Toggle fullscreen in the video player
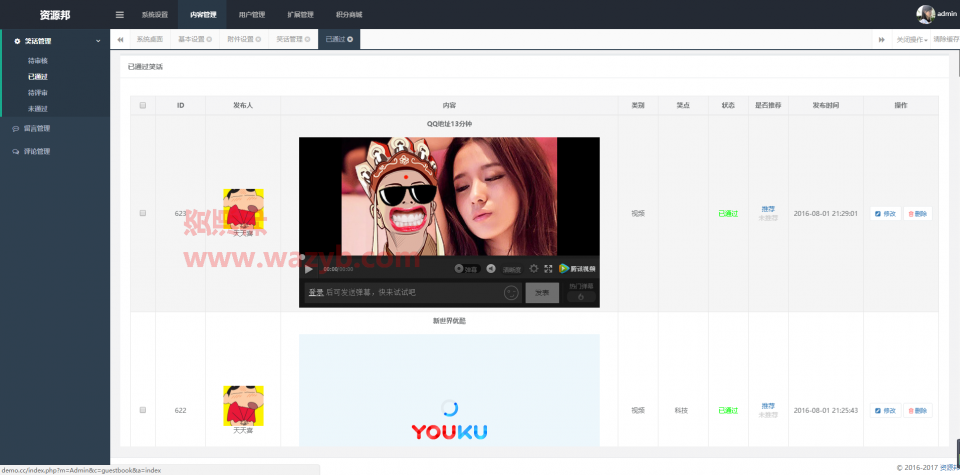This screenshot has height=475, width=960. pos(549,269)
